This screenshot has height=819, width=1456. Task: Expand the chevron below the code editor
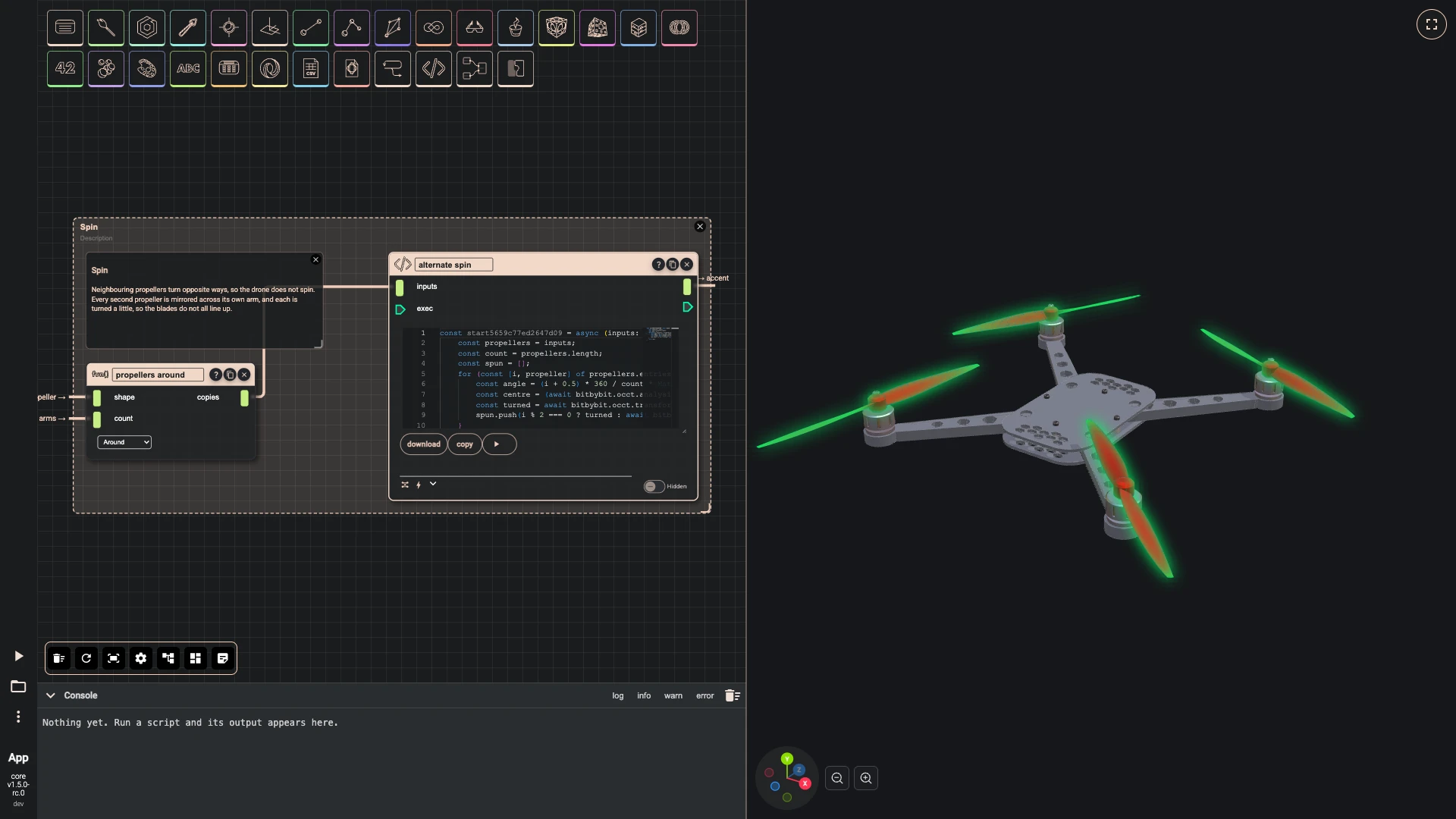[433, 484]
